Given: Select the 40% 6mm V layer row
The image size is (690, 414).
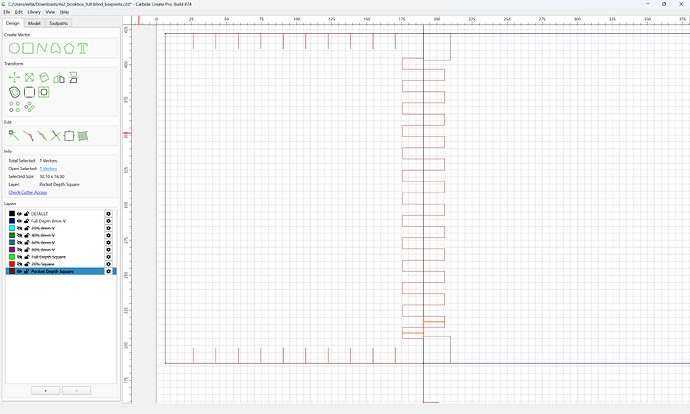Looking at the screenshot, I should point(61,235).
